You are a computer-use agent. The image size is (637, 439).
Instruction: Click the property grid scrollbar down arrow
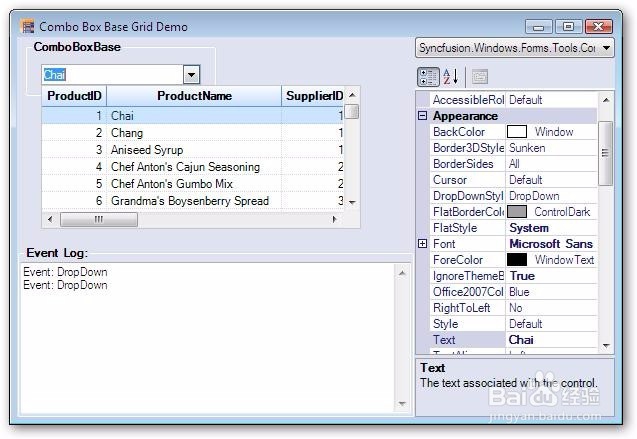point(606,346)
